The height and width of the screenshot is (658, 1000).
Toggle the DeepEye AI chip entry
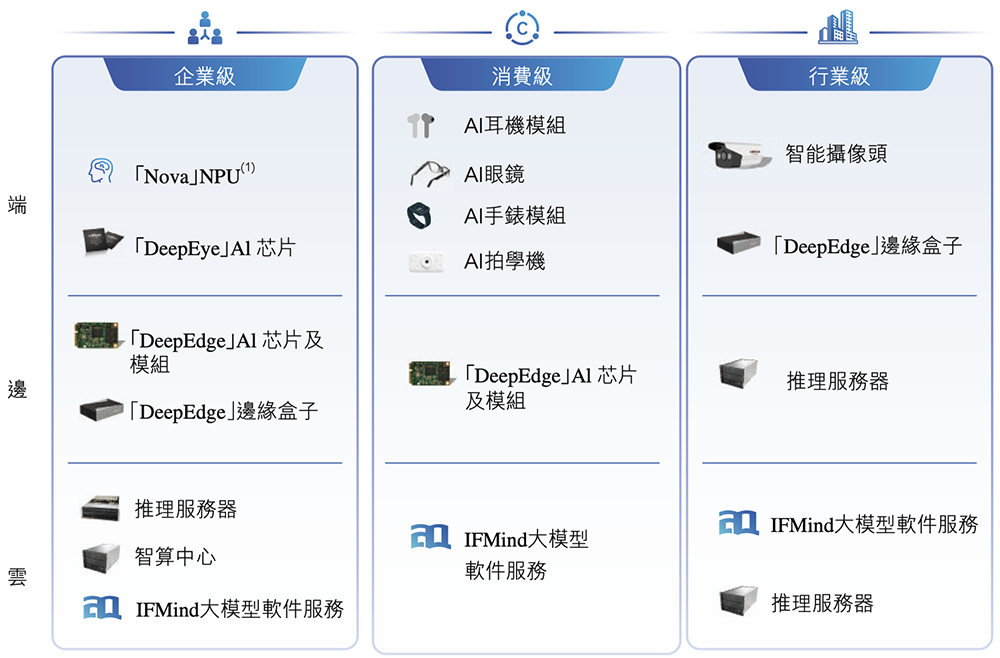180,242
